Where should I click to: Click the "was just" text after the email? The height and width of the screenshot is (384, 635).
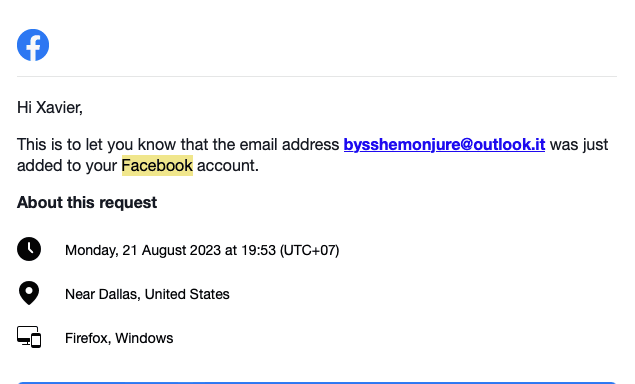click(579, 145)
